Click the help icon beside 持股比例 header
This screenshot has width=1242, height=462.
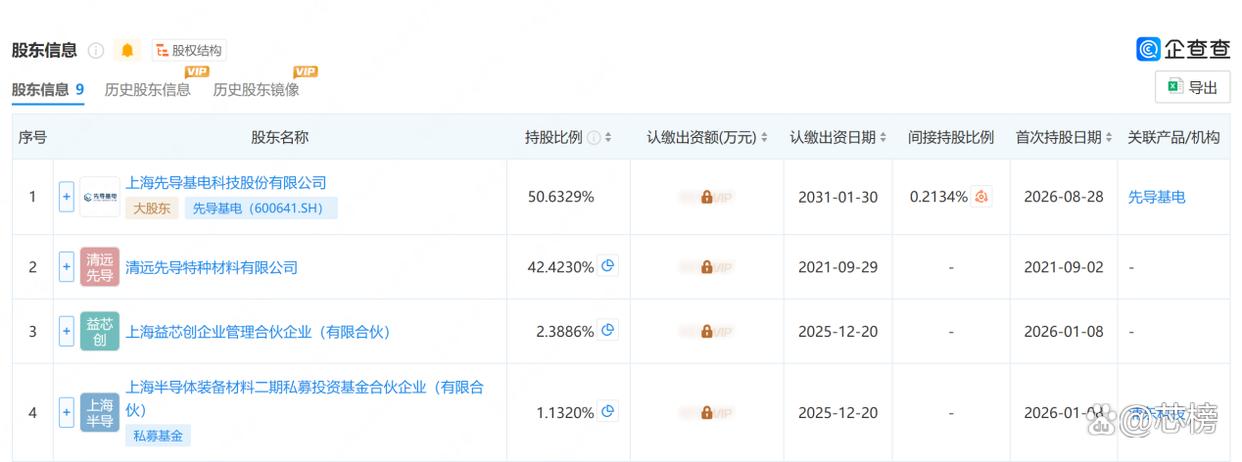pos(593,138)
